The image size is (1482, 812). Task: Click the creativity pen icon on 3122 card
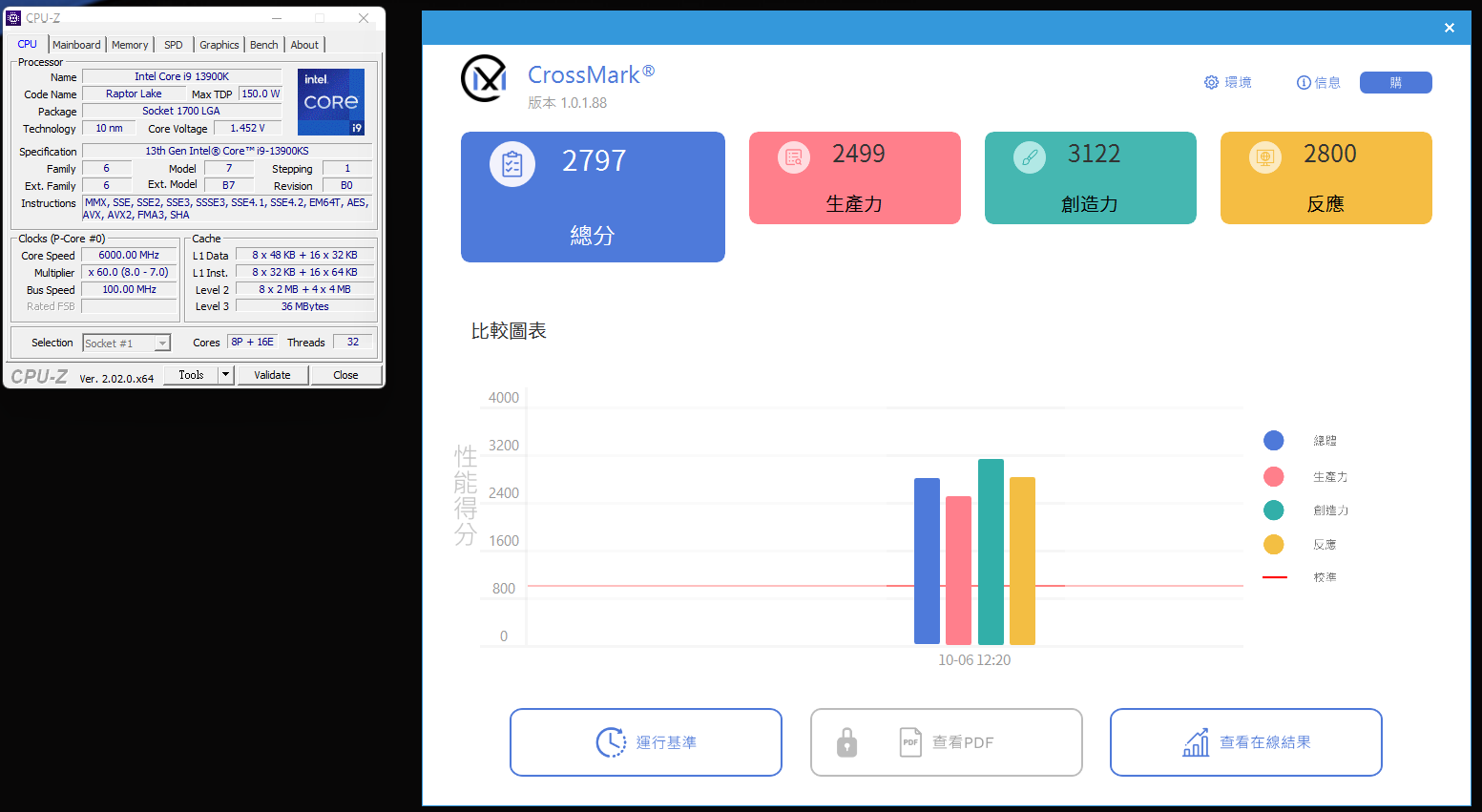pyautogui.click(x=1030, y=157)
